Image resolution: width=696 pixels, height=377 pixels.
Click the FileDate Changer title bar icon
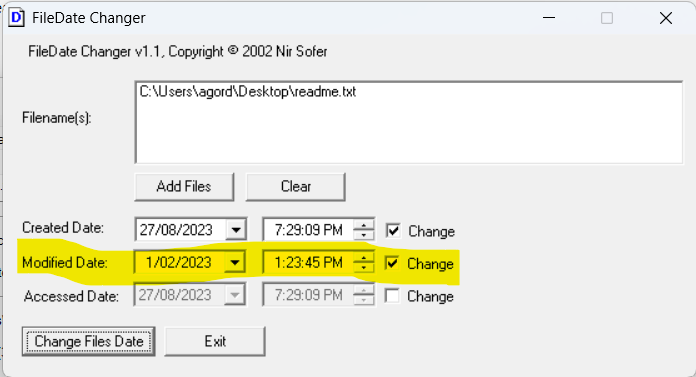click(x=17, y=18)
